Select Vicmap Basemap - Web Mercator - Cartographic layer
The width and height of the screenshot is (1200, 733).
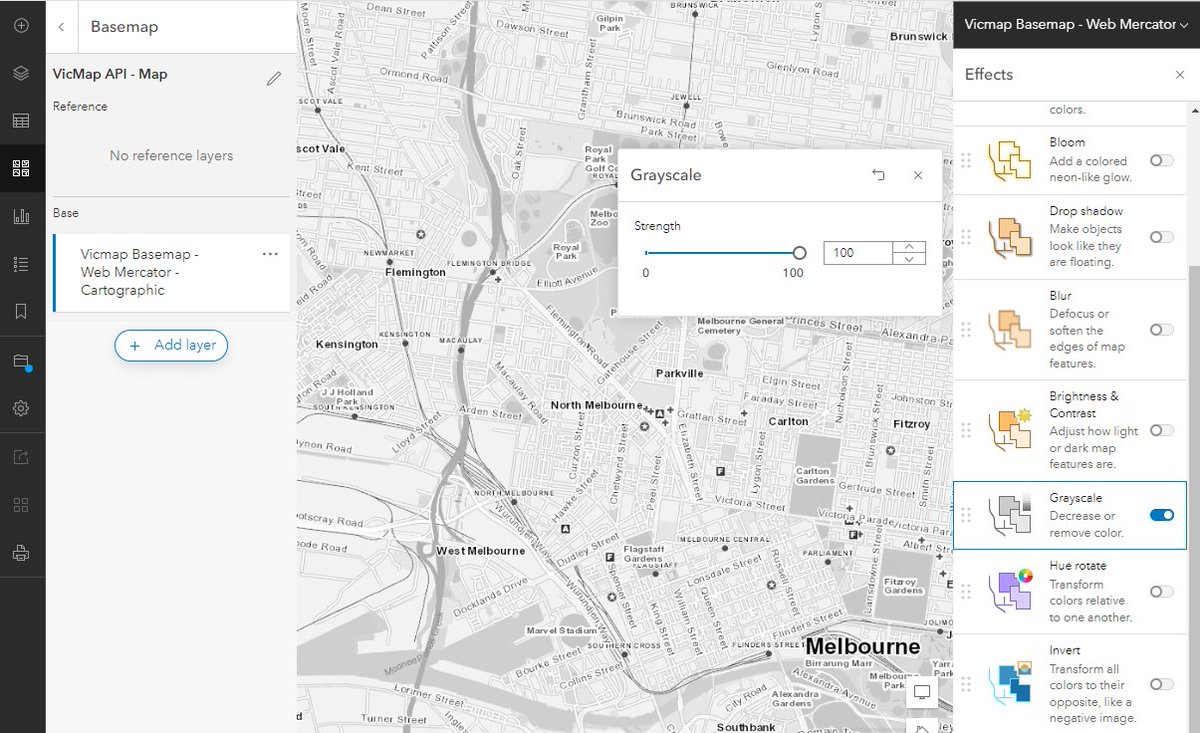point(171,272)
